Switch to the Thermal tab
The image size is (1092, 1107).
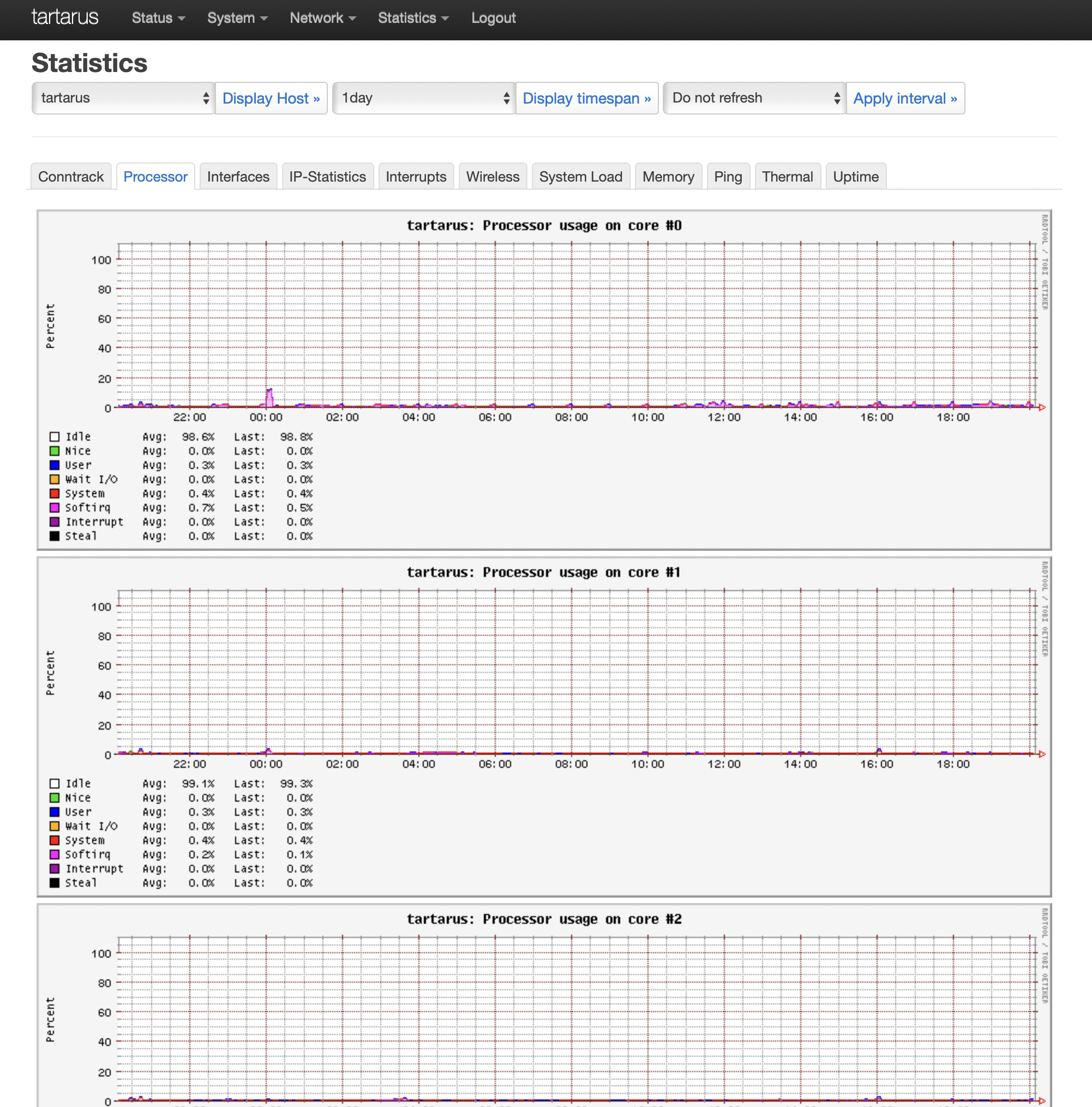pyautogui.click(x=787, y=177)
